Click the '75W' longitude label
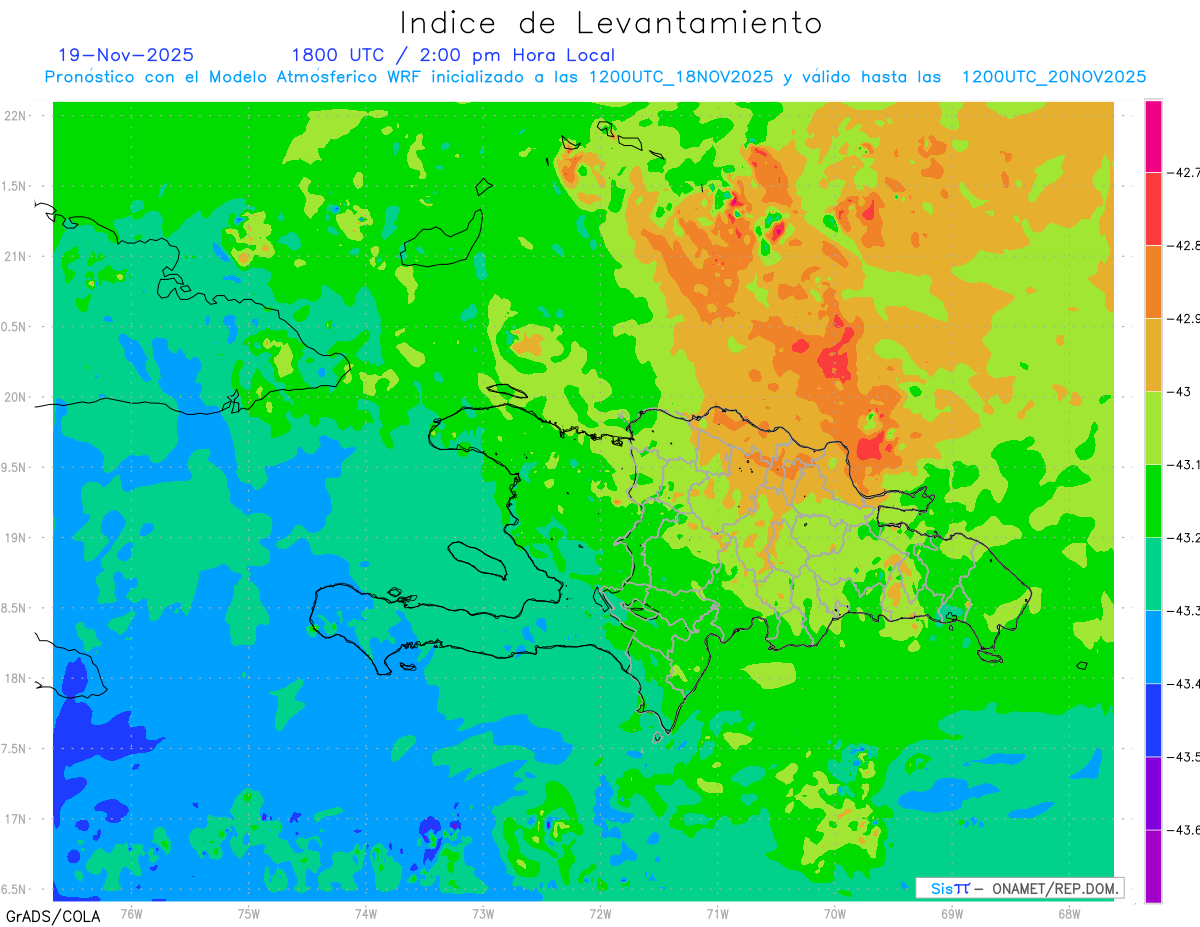The width and height of the screenshot is (1200, 927). [249, 913]
